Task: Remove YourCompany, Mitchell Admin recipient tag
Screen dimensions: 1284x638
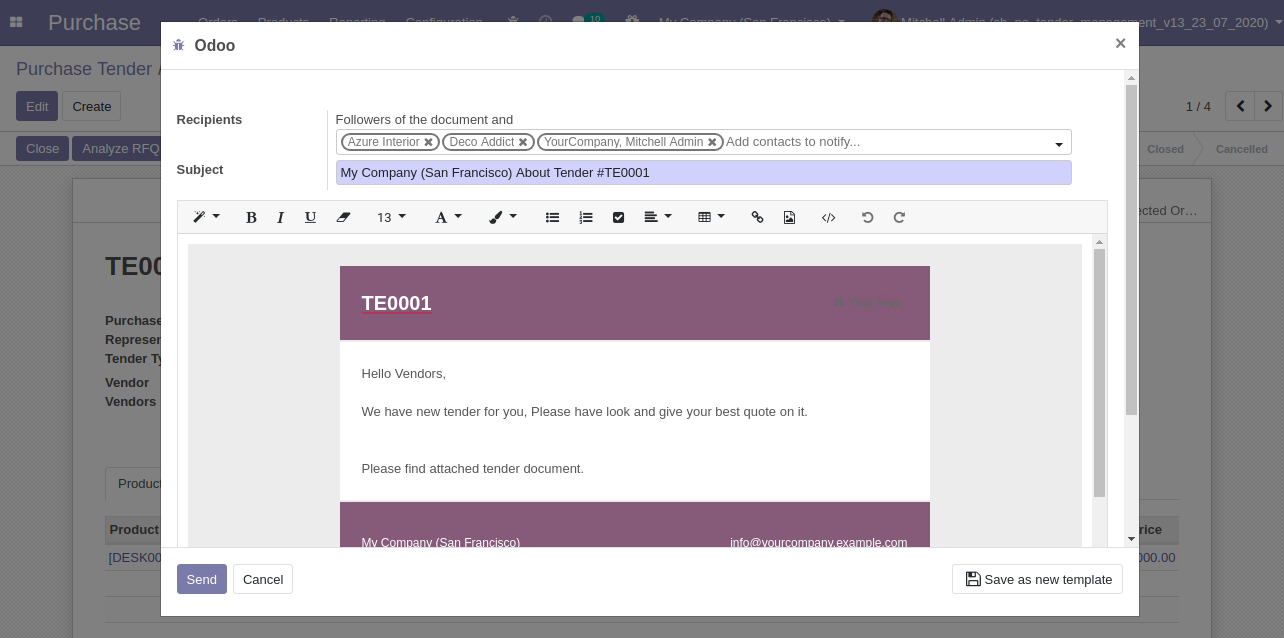Action: pyautogui.click(x=712, y=142)
